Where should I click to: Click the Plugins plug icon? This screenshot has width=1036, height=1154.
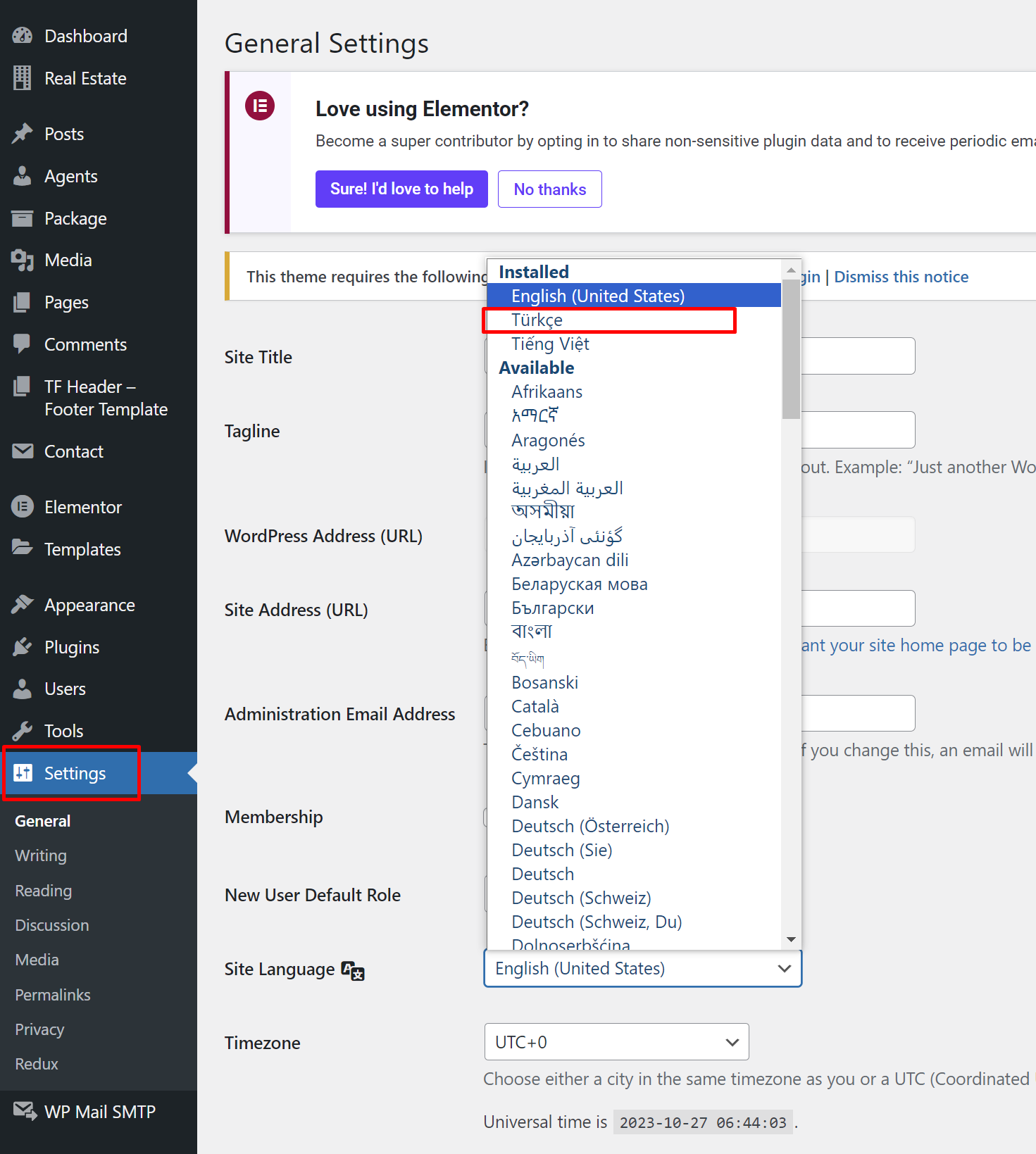[23, 647]
